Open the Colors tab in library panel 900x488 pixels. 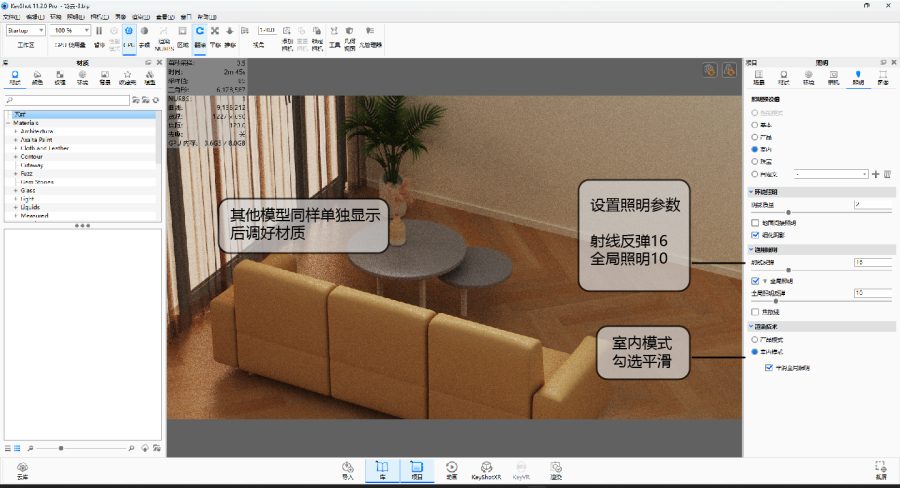pos(38,78)
